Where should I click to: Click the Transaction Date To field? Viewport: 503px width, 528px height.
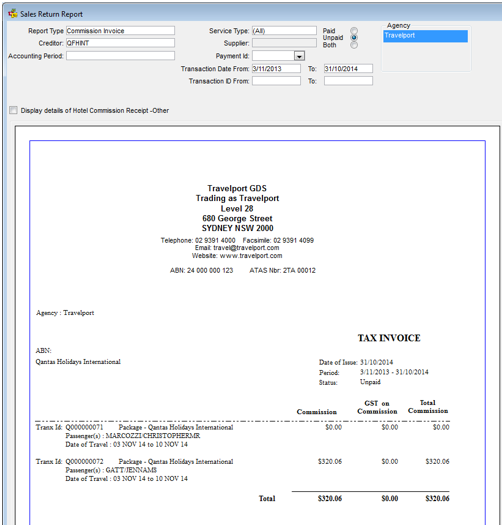[x=348, y=68]
